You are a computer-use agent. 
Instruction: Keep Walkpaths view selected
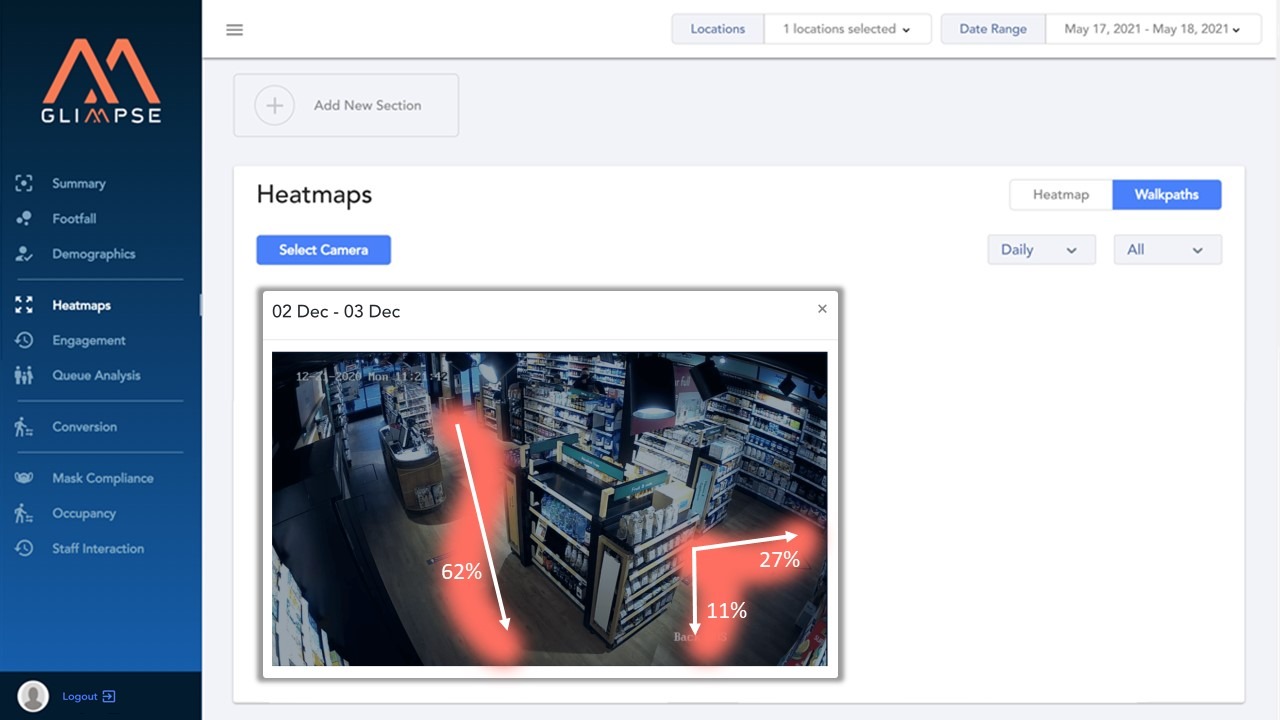(x=1167, y=194)
